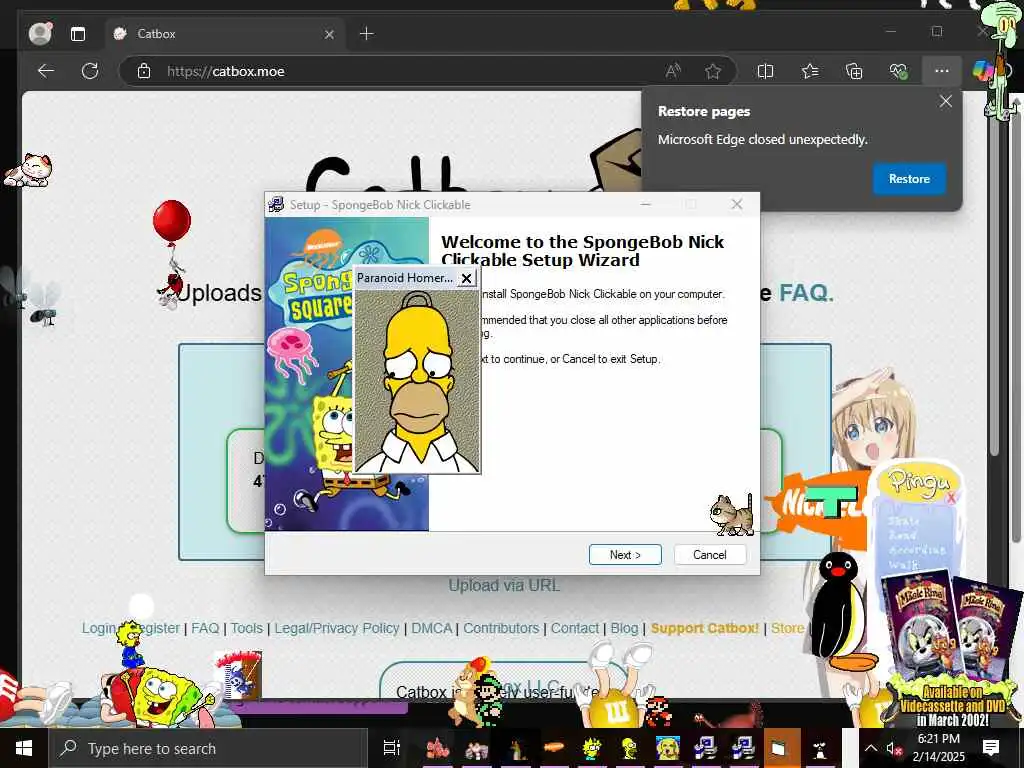Image resolution: width=1024 pixels, height=768 pixels.
Task: Click the Restore button
Action: (x=909, y=178)
